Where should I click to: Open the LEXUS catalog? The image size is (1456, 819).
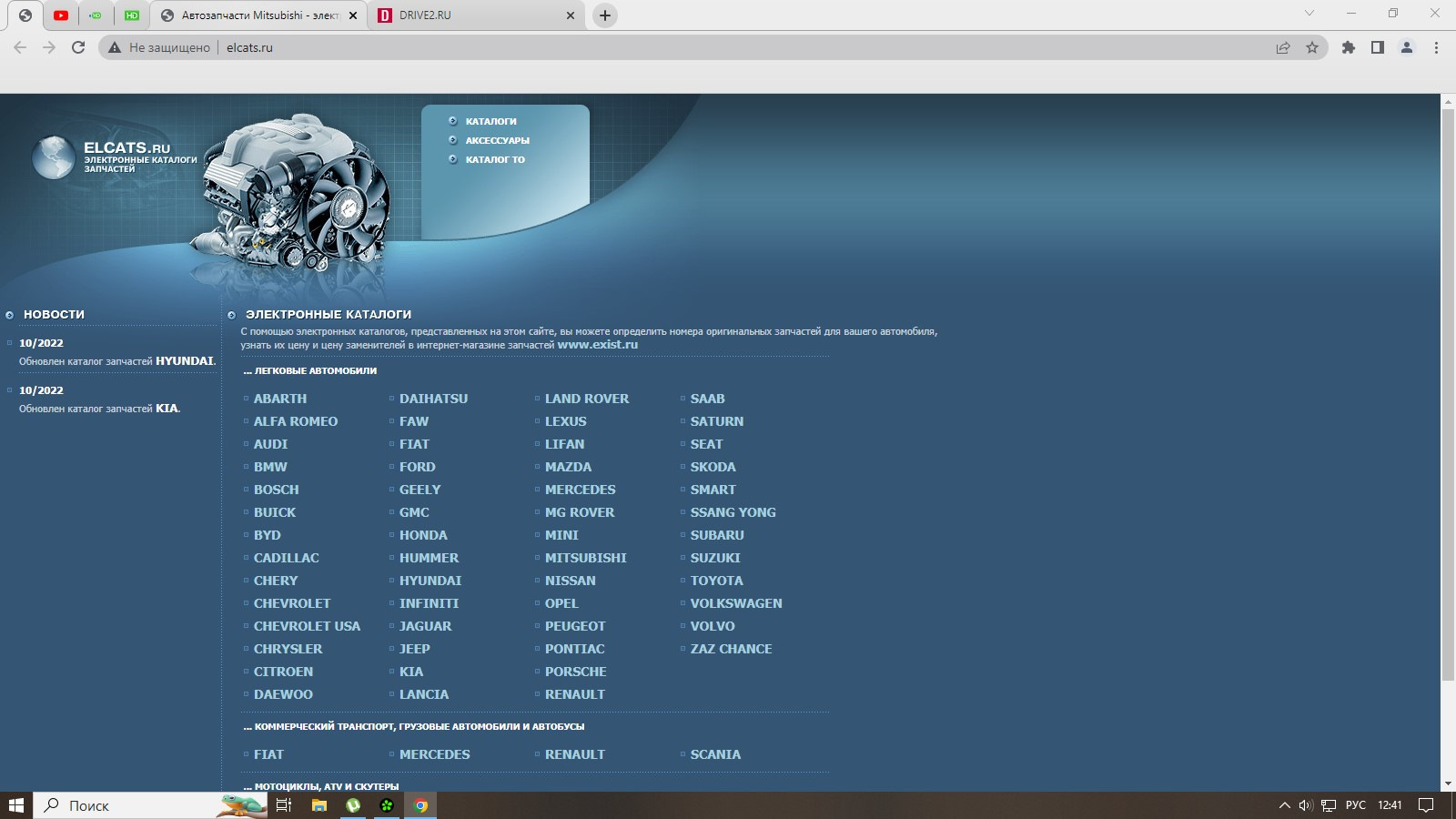[x=566, y=421]
